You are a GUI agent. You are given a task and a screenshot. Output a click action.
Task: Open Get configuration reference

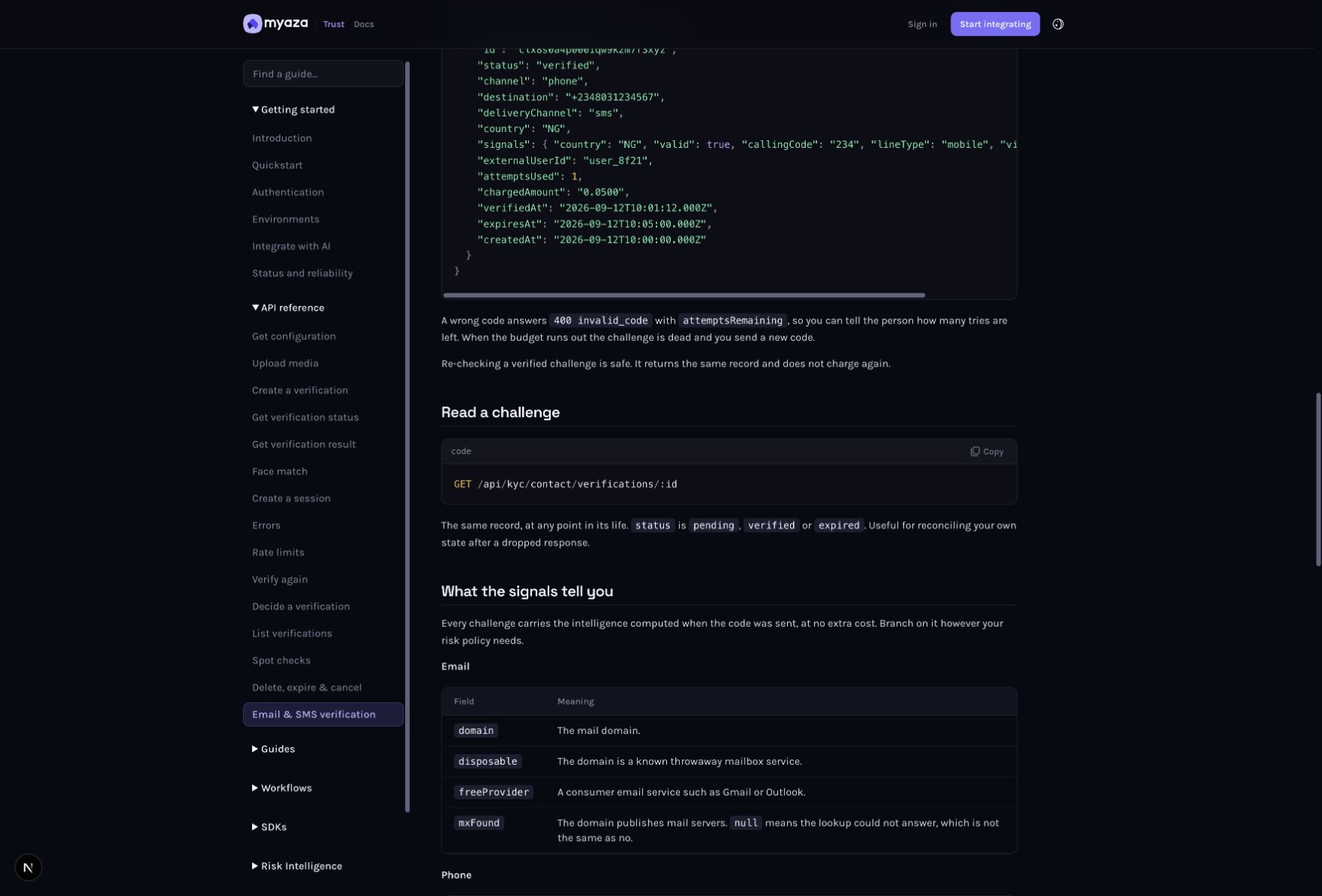coord(294,336)
